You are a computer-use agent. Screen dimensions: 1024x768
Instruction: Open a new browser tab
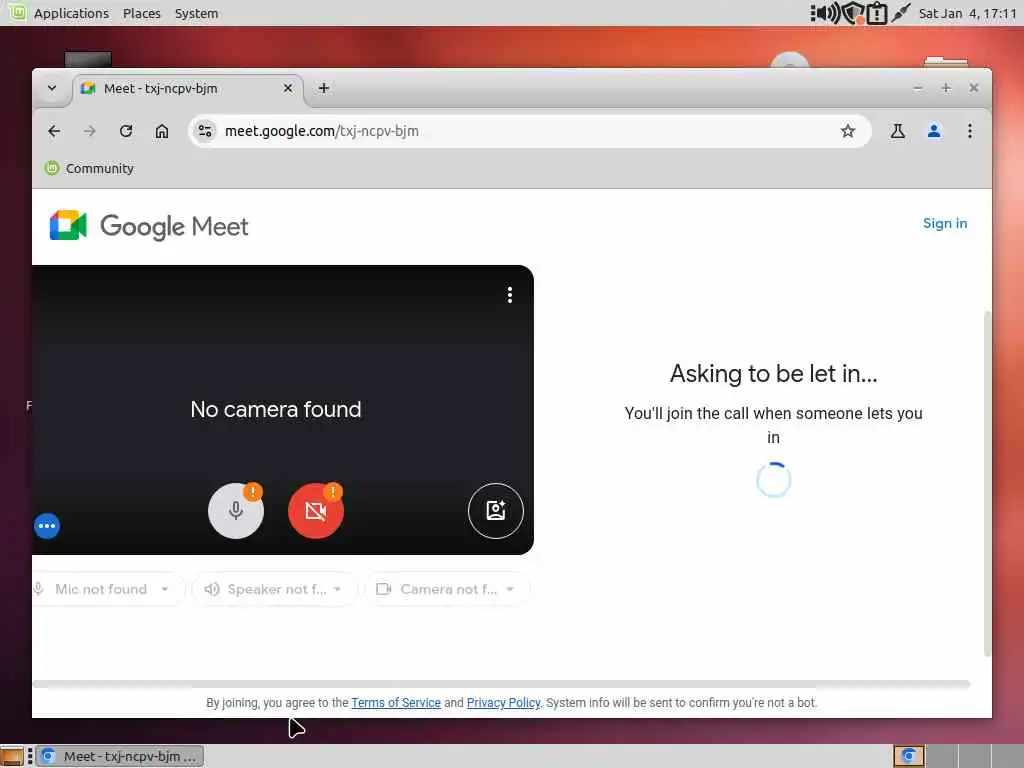[324, 88]
